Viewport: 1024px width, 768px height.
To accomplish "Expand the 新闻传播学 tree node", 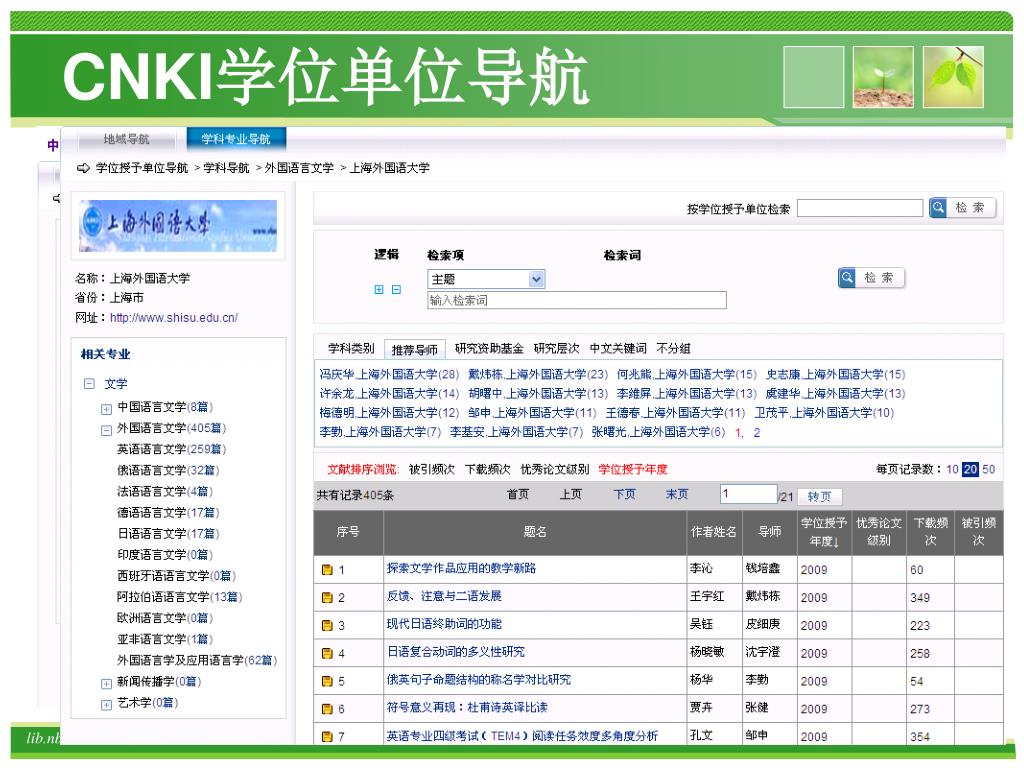I will tap(106, 684).
